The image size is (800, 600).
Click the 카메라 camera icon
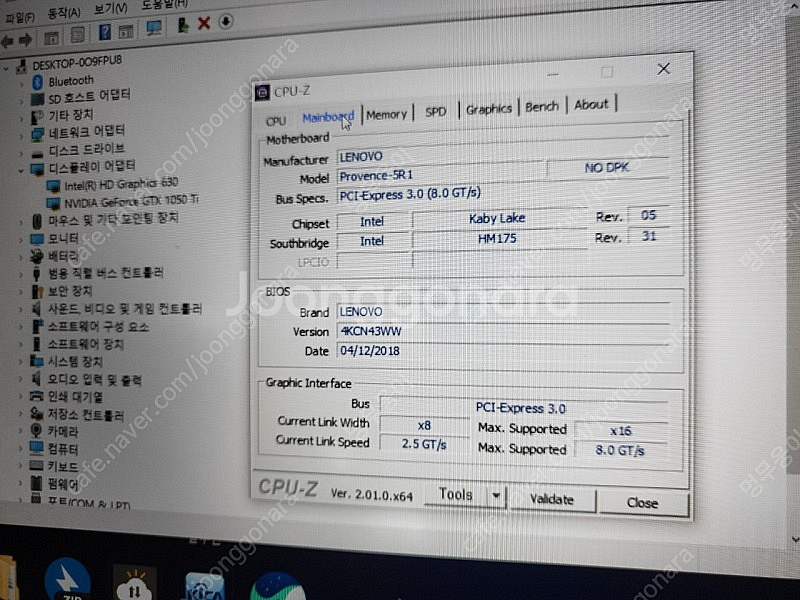click(x=36, y=431)
